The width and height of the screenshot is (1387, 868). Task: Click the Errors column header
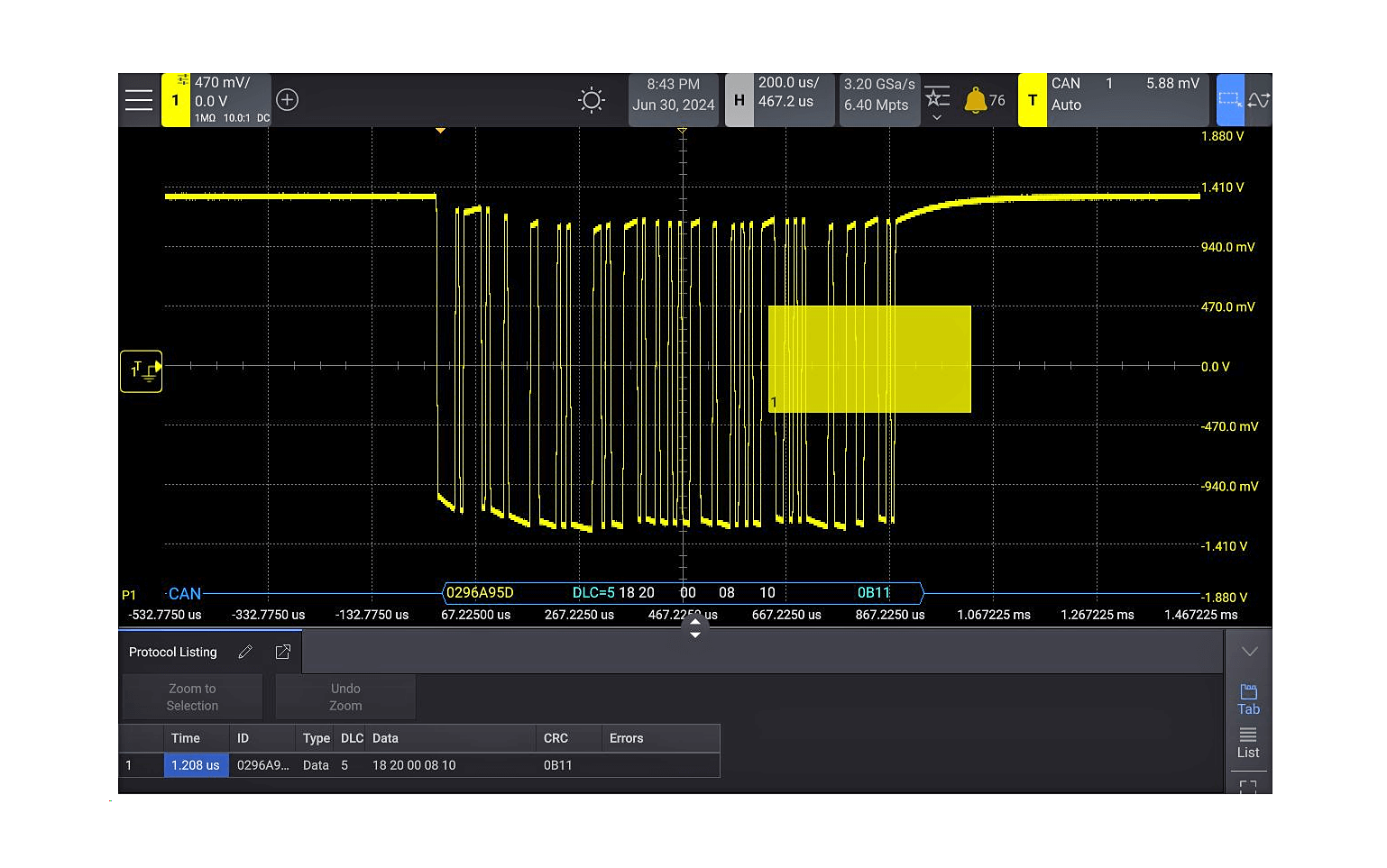coord(661,738)
